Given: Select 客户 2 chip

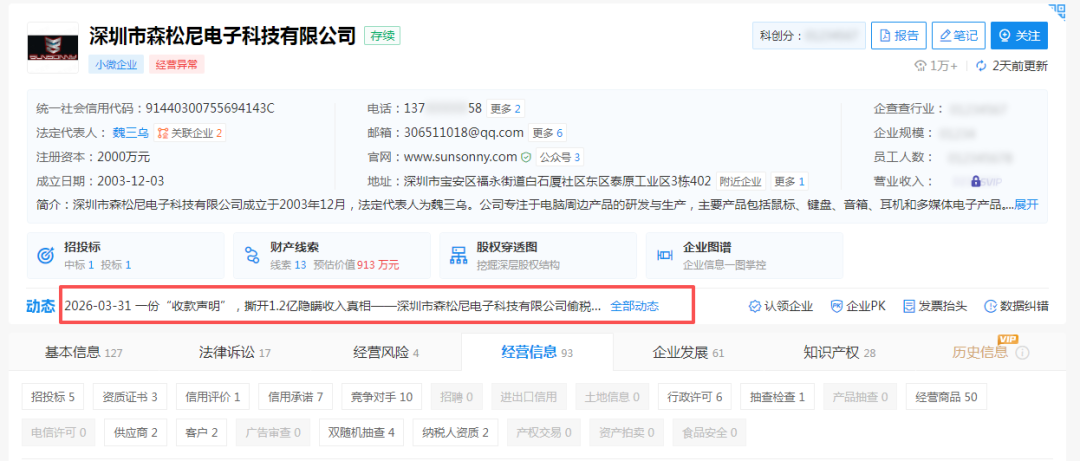Looking at the screenshot, I should (202, 433).
